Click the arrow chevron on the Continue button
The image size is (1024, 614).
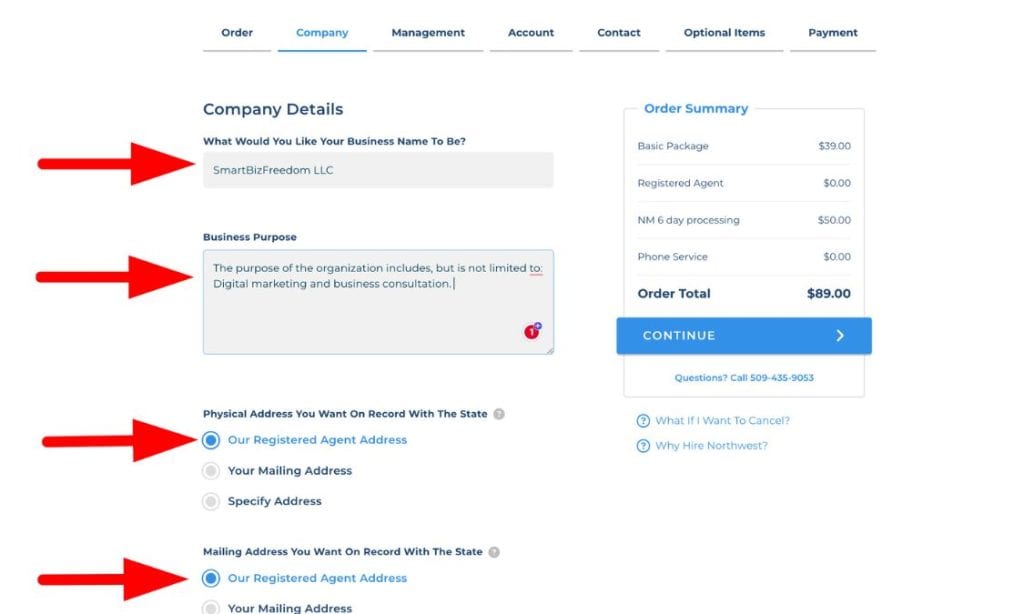coord(840,336)
